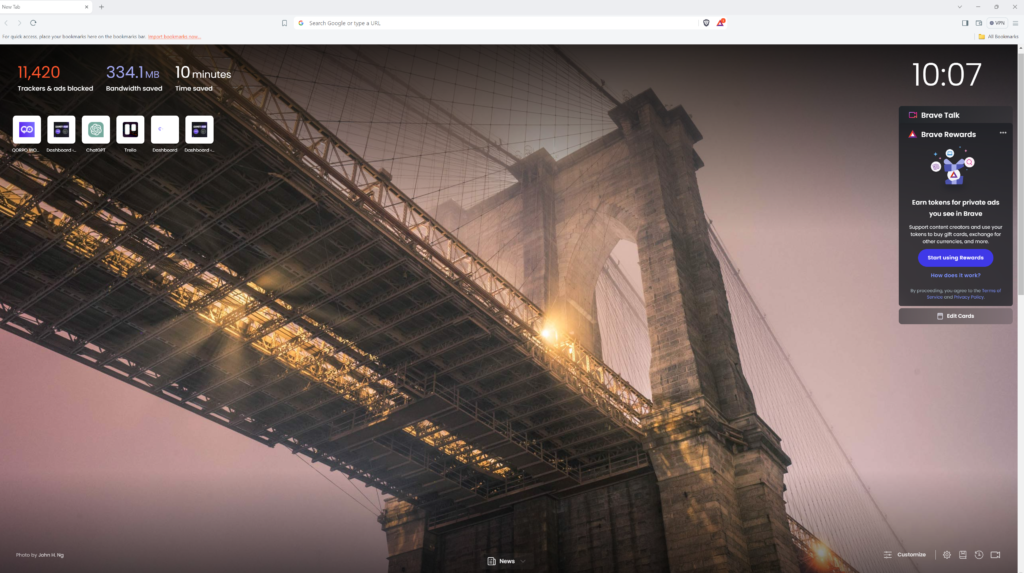This screenshot has width=1024, height=573.
Task: Open the first Dashboard tile next to QORPO
Action: tap(61, 129)
